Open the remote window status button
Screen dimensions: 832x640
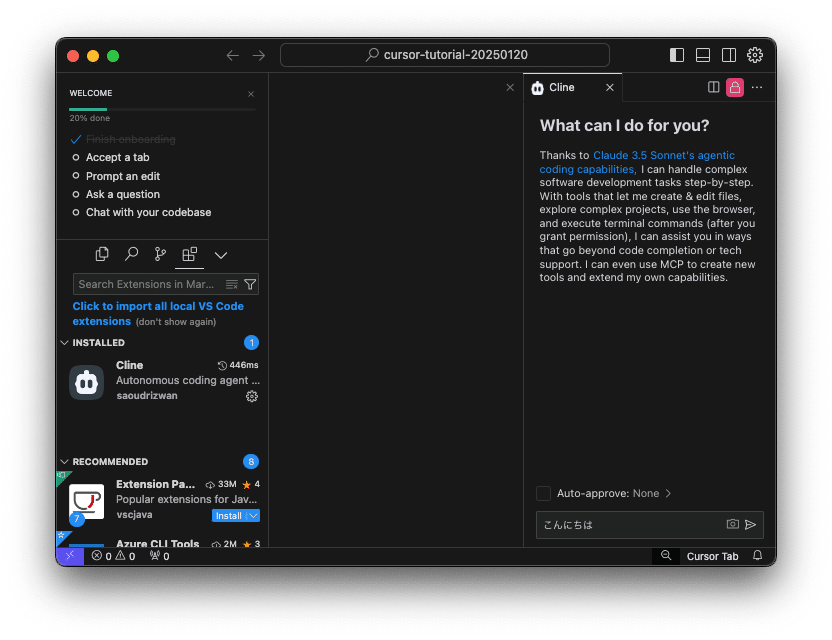coord(70,556)
